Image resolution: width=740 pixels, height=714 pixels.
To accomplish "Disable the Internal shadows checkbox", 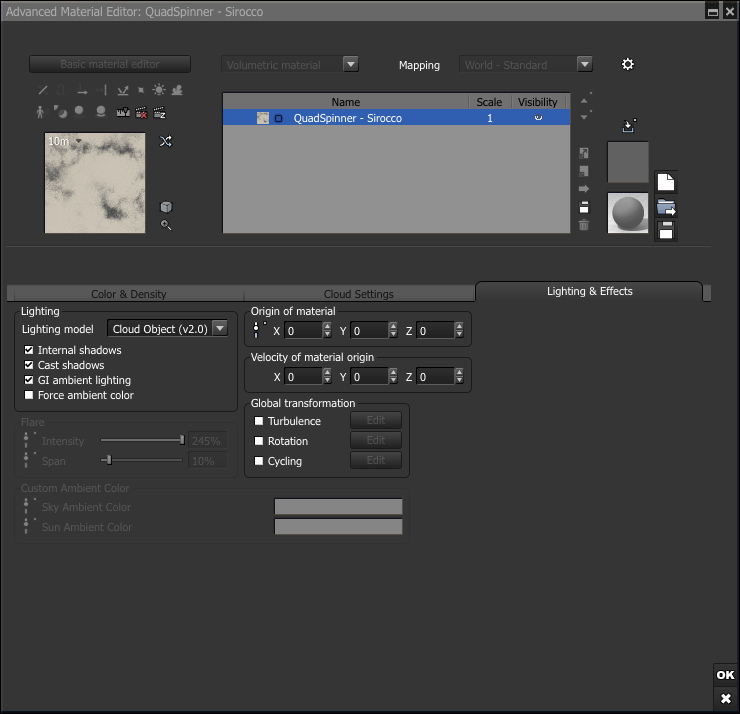I will click(x=29, y=350).
